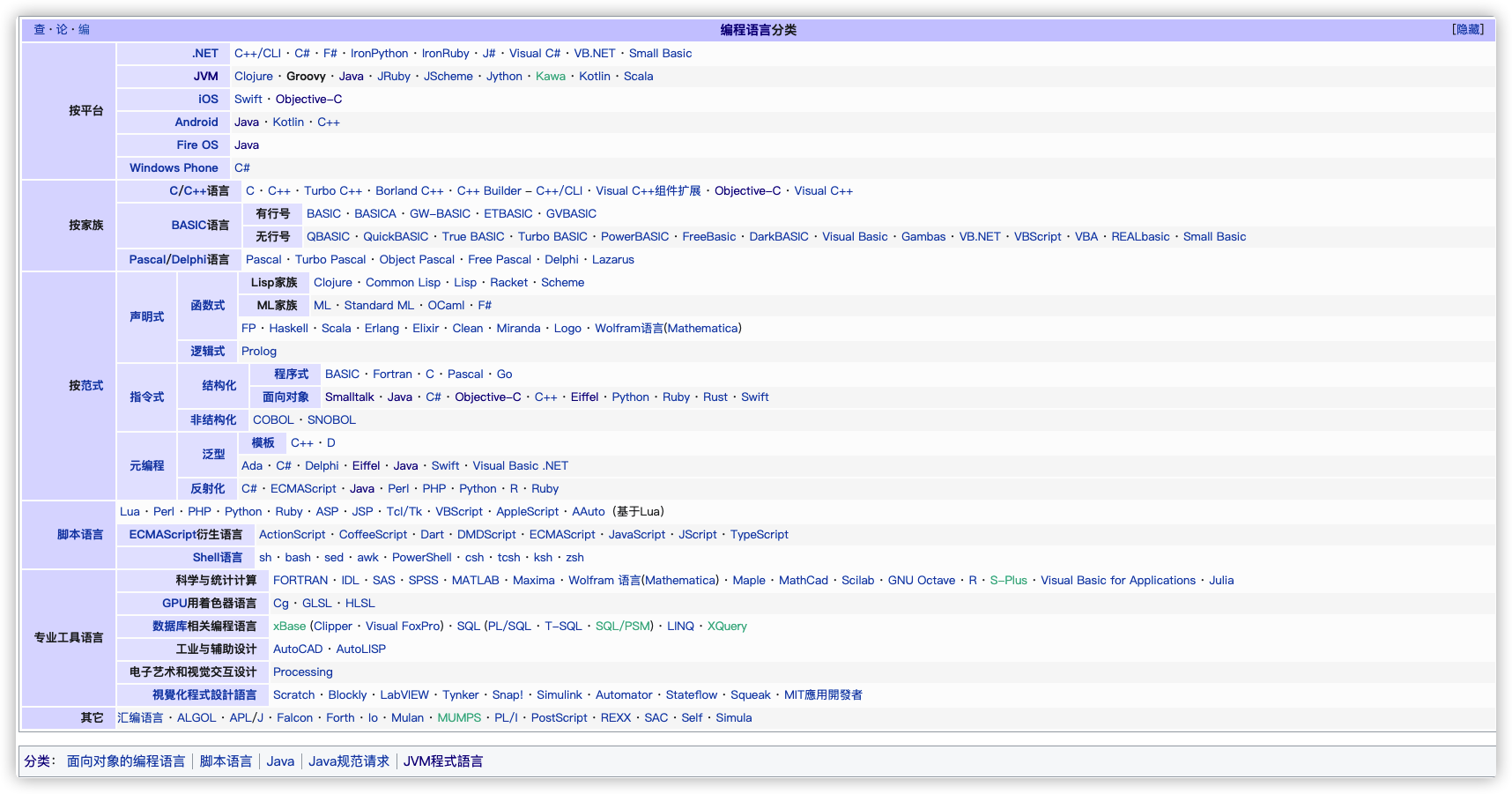The width and height of the screenshot is (1512, 794).
Task: Open the Processing link
Action: pos(302,672)
